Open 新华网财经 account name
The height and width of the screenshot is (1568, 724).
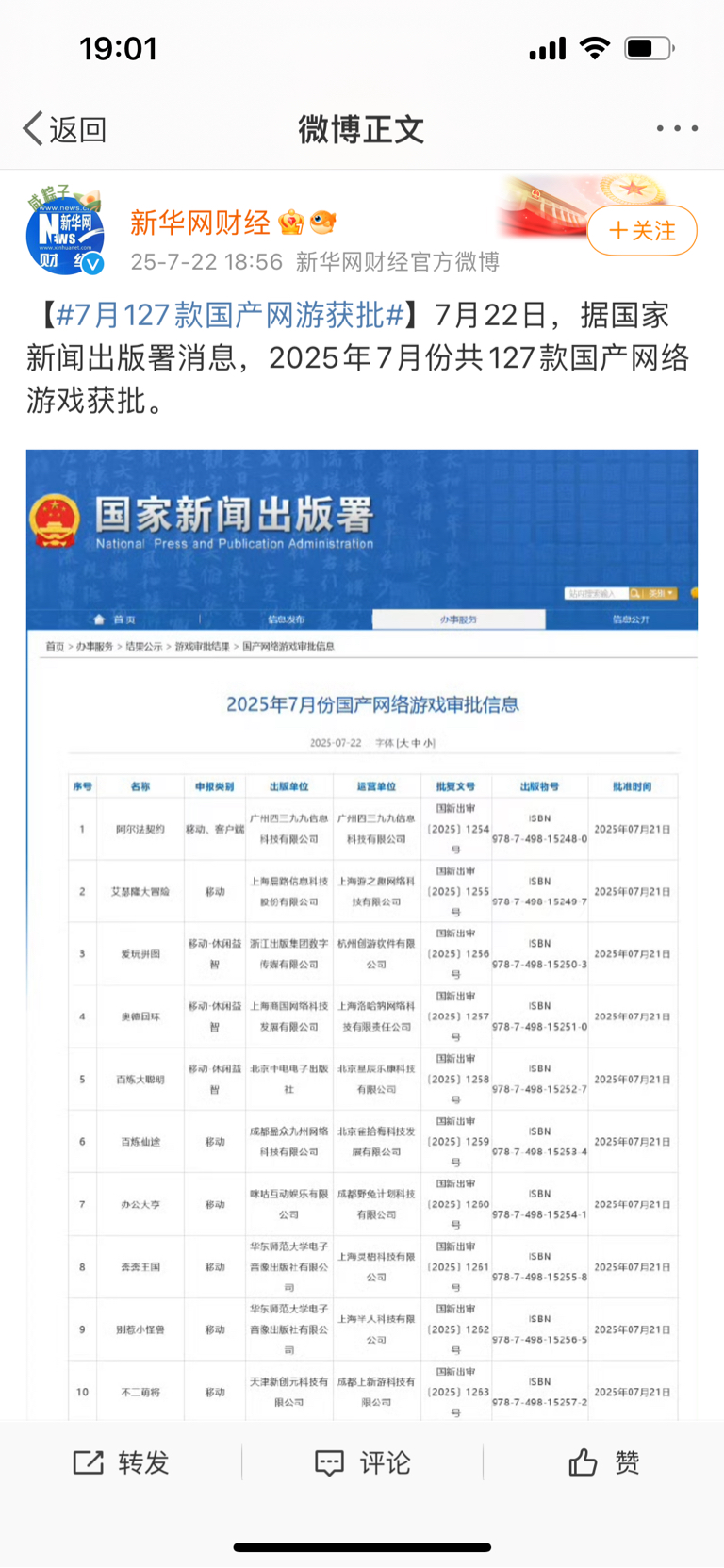tap(200, 223)
